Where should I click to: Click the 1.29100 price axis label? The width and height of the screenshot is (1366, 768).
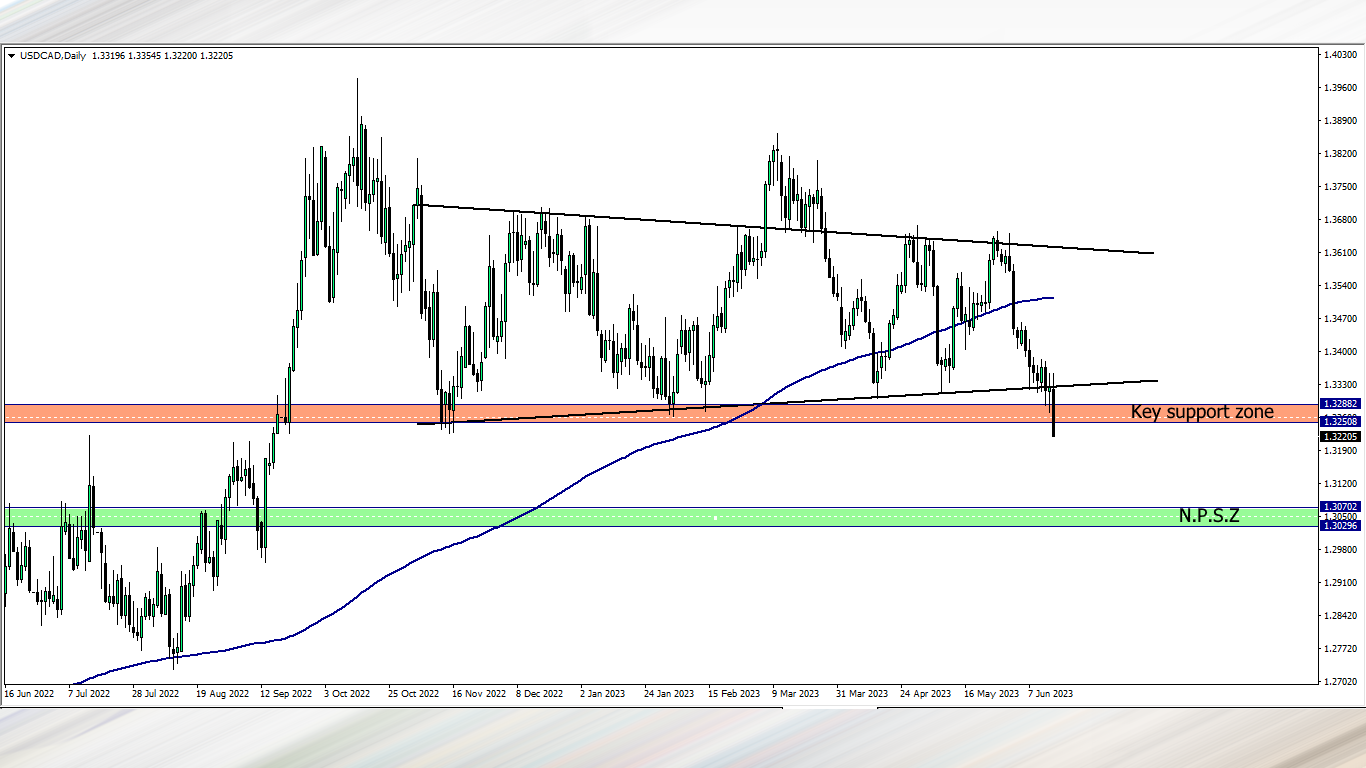(1339, 582)
